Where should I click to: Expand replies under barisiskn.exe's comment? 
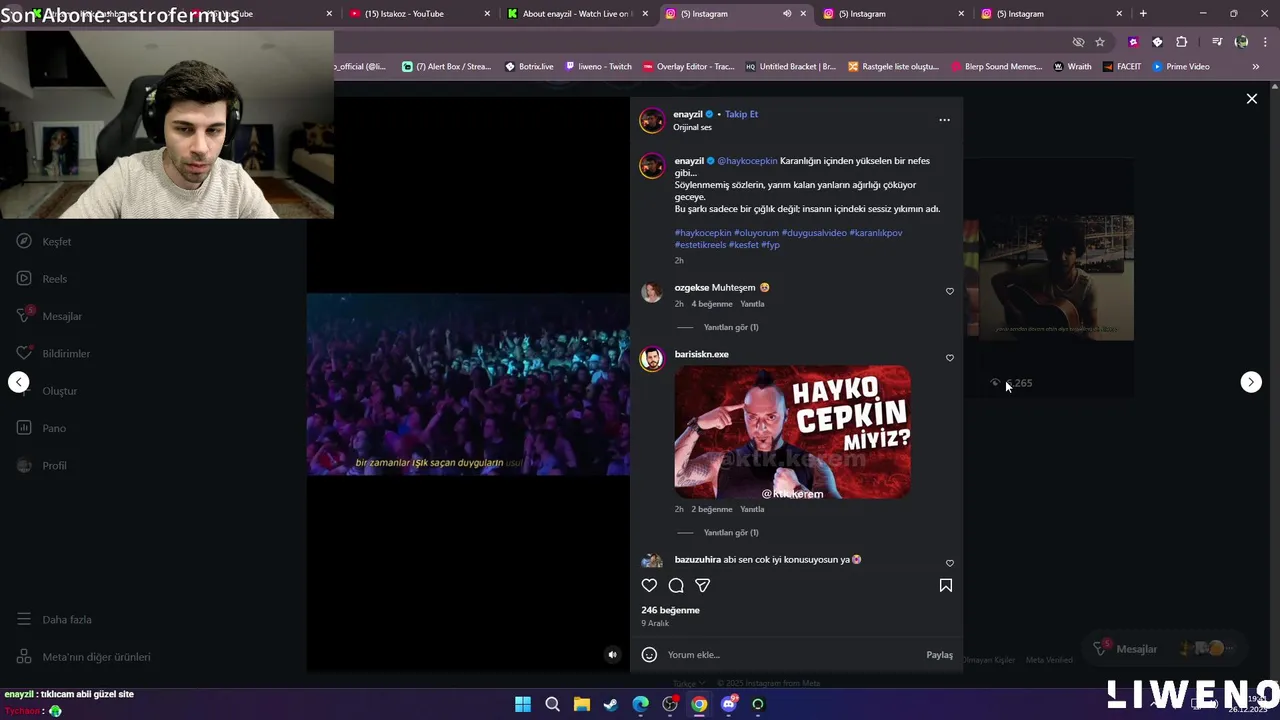[x=731, y=533]
